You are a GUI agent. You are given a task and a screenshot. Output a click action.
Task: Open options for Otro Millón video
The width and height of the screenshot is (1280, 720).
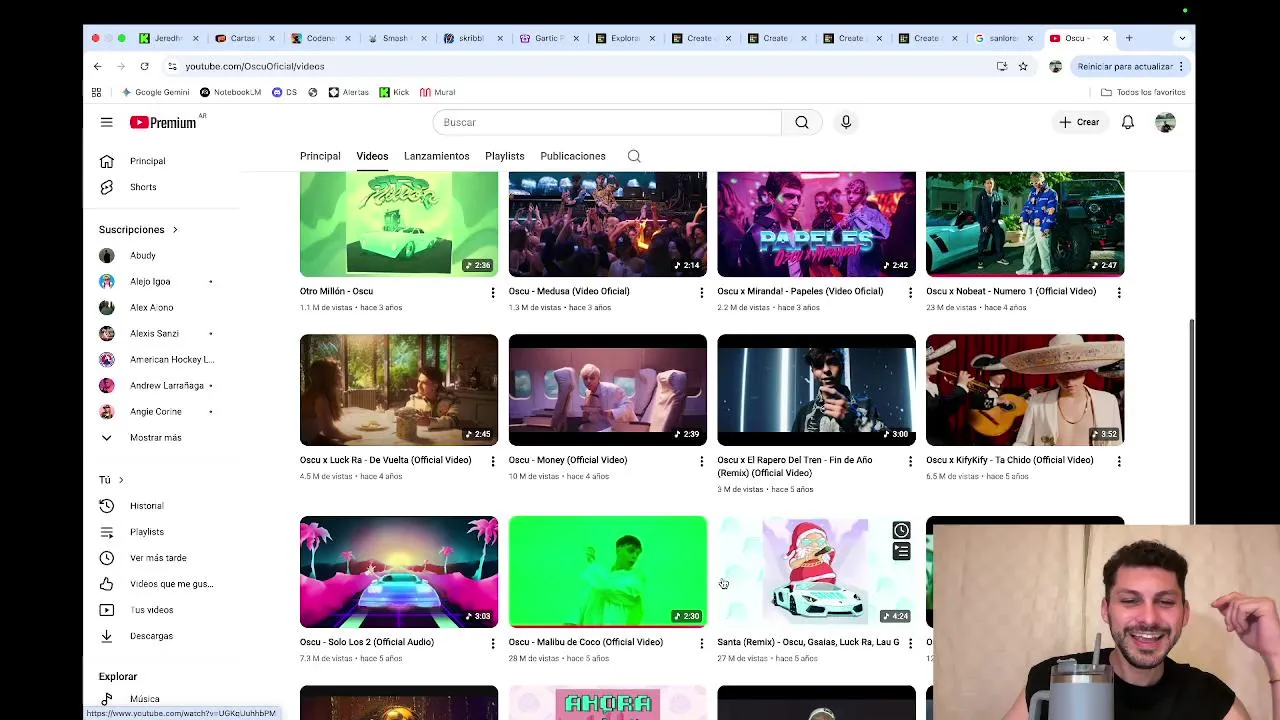492,292
